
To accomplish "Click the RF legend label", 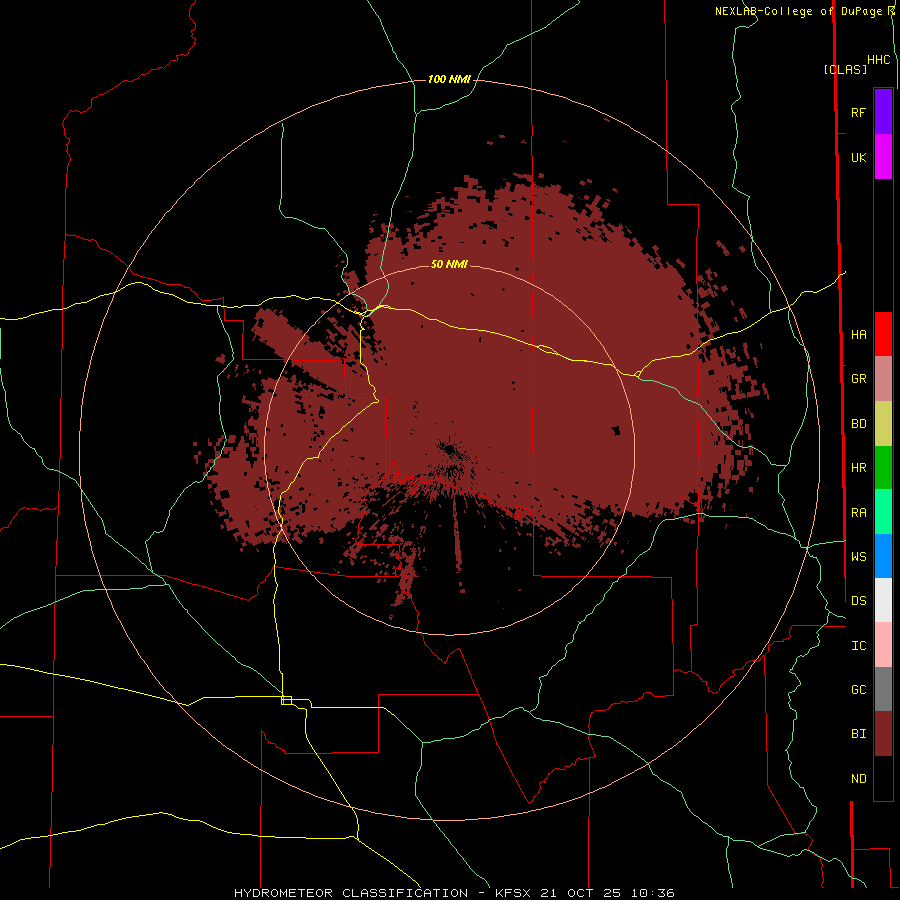I will pyautogui.click(x=858, y=113).
